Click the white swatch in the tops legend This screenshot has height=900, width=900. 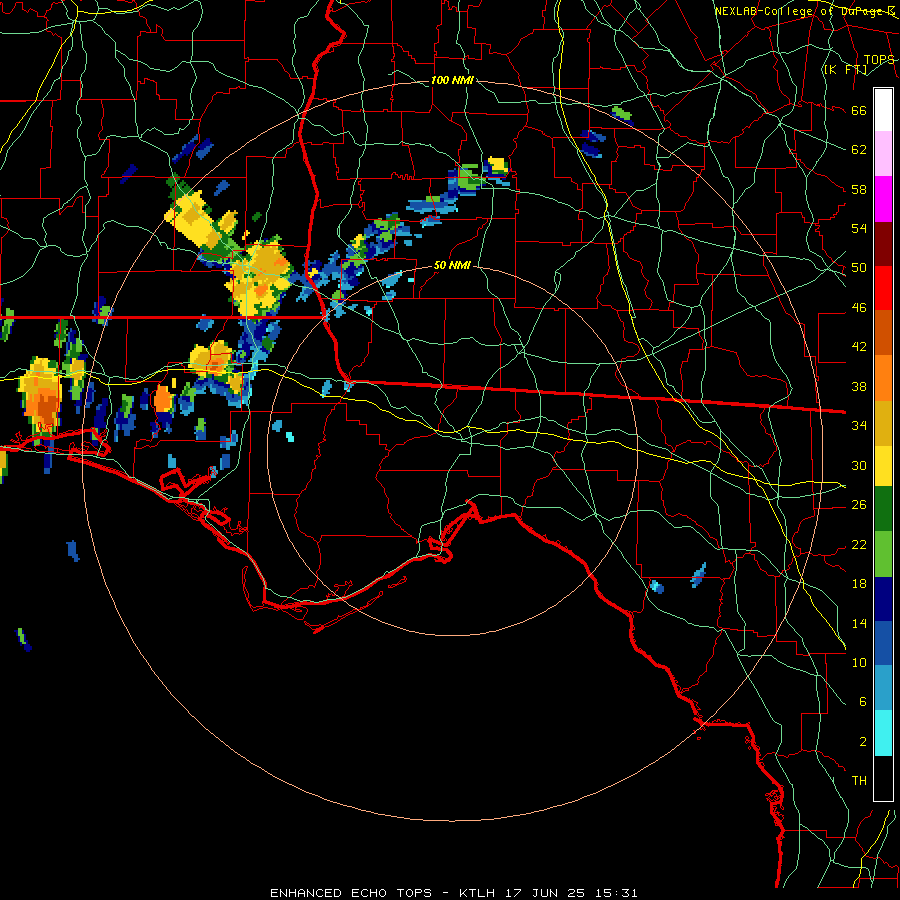(x=883, y=110)
